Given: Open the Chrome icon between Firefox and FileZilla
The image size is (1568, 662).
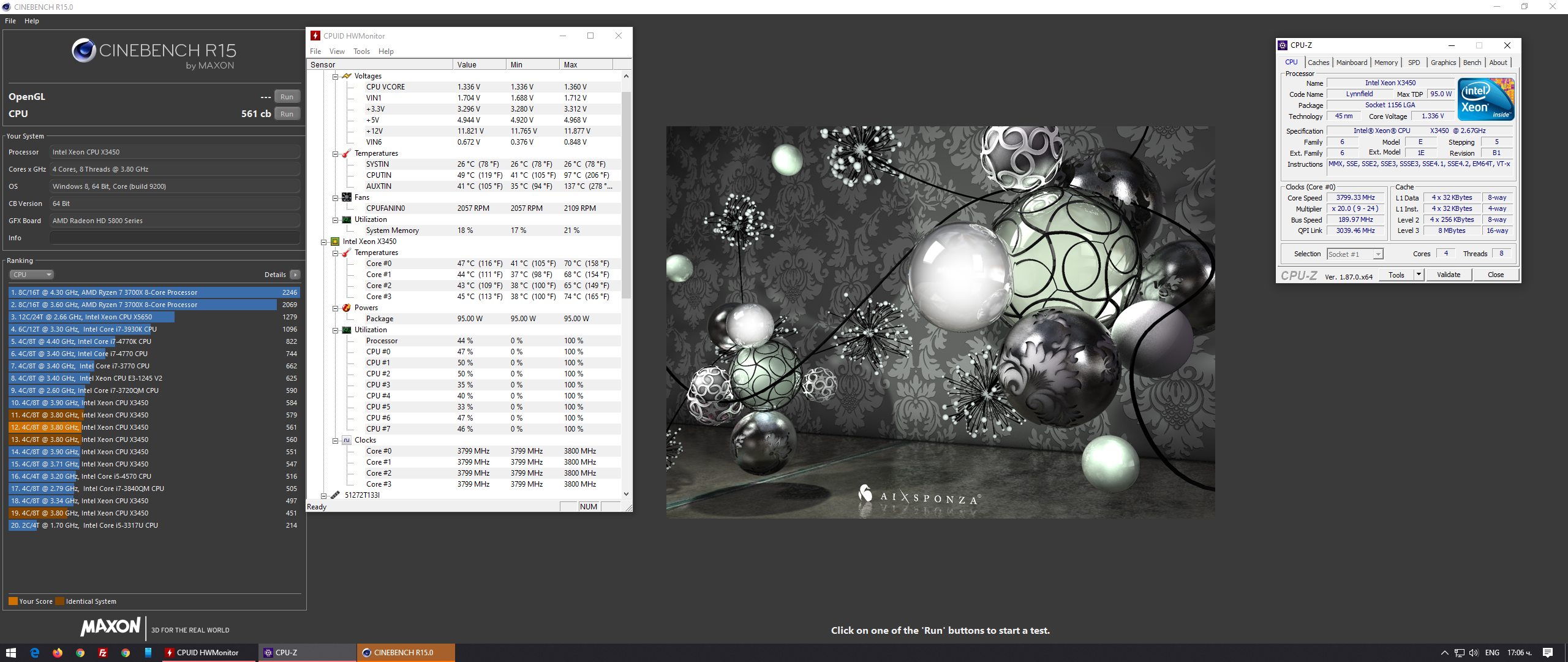Looking at the screenshot, I should 80,653.
